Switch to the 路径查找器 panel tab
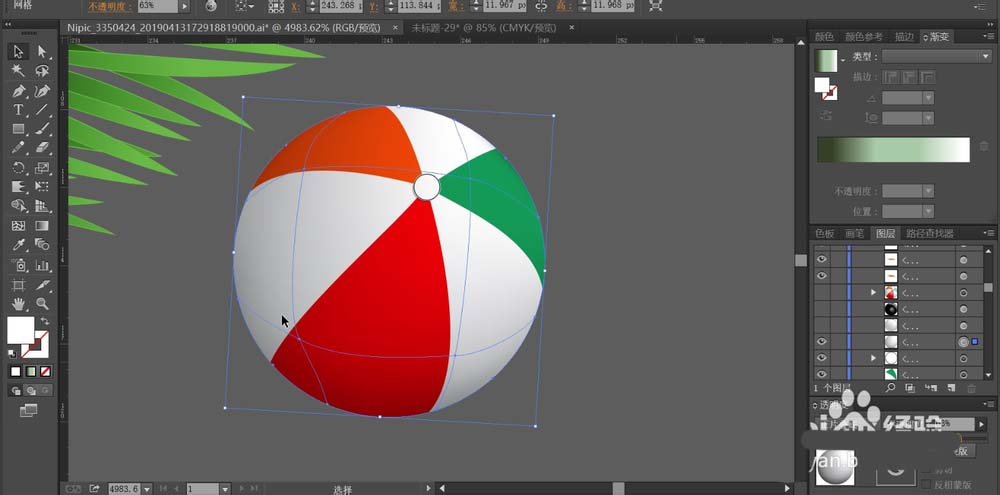This screenshot has height=495, width=1000. click(930, 233)
